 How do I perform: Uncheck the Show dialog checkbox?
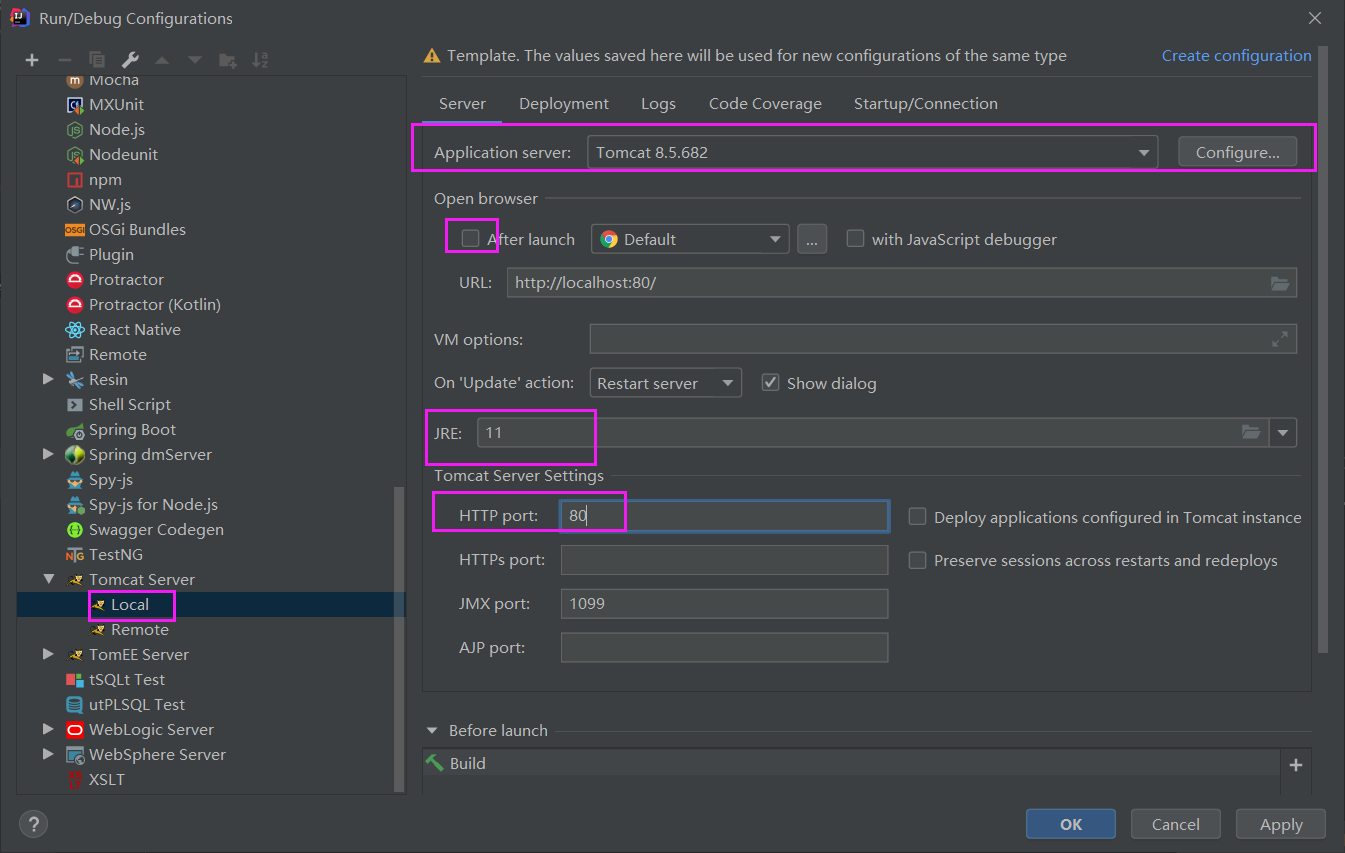pyautogui.click(x=770, y=383)
